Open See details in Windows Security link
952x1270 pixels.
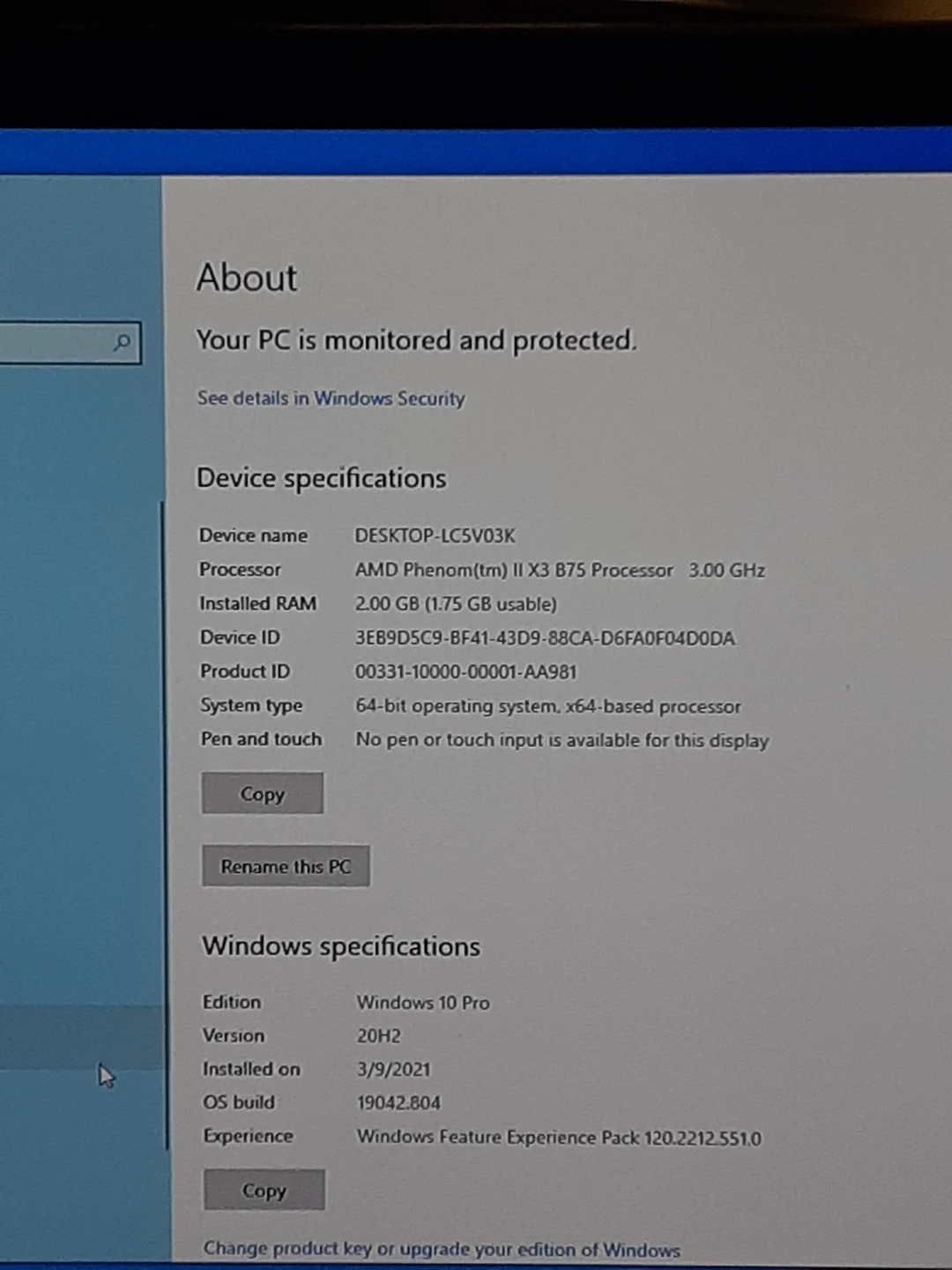tap(331, 399)
